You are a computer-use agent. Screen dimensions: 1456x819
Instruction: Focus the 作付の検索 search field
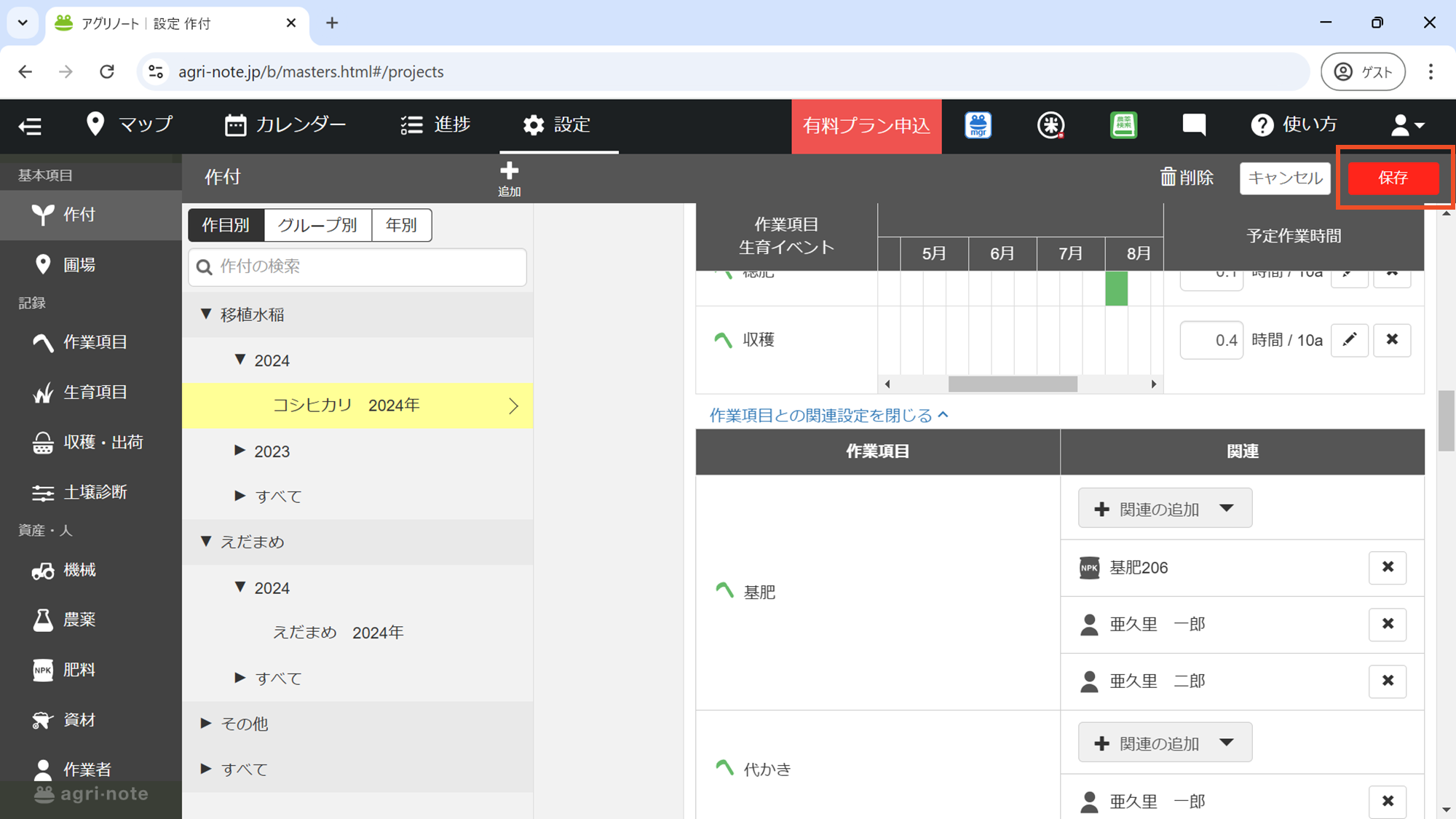point(357,266)
